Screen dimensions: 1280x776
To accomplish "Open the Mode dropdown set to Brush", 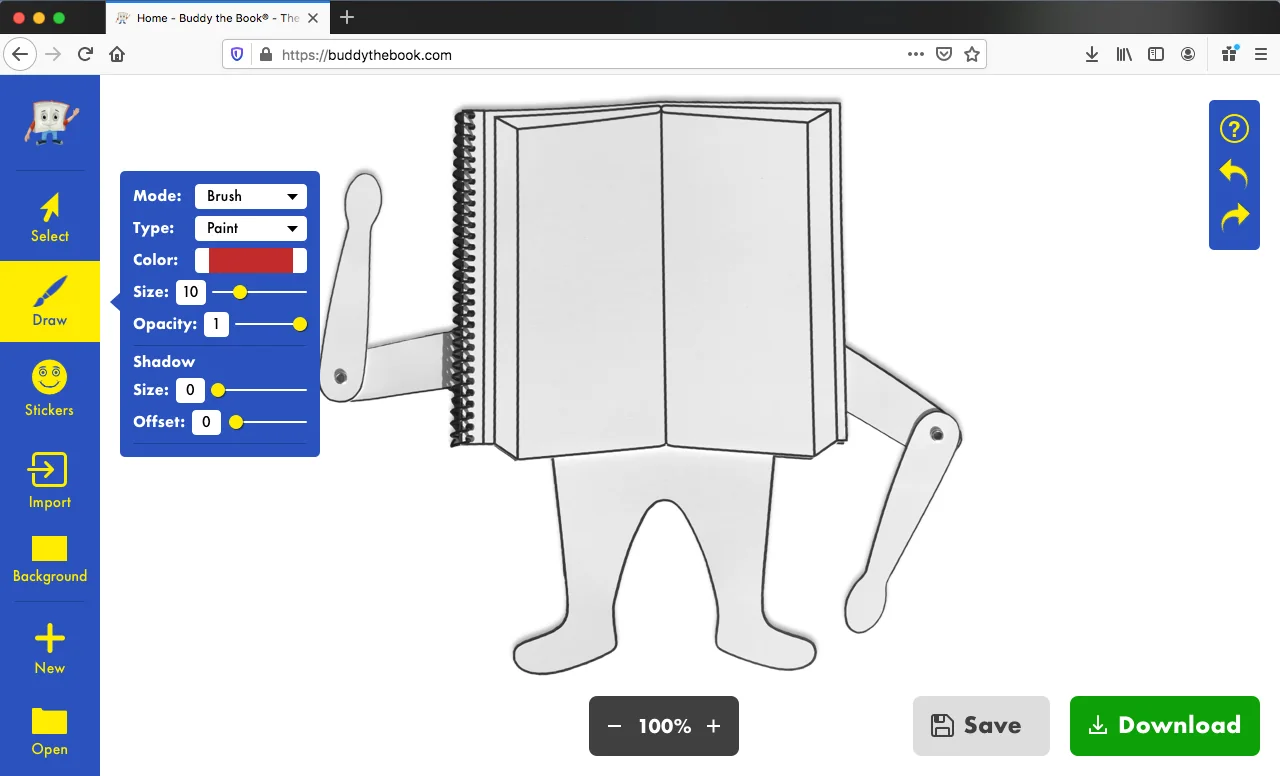I will pyautogui.click(x=251, y=196).
